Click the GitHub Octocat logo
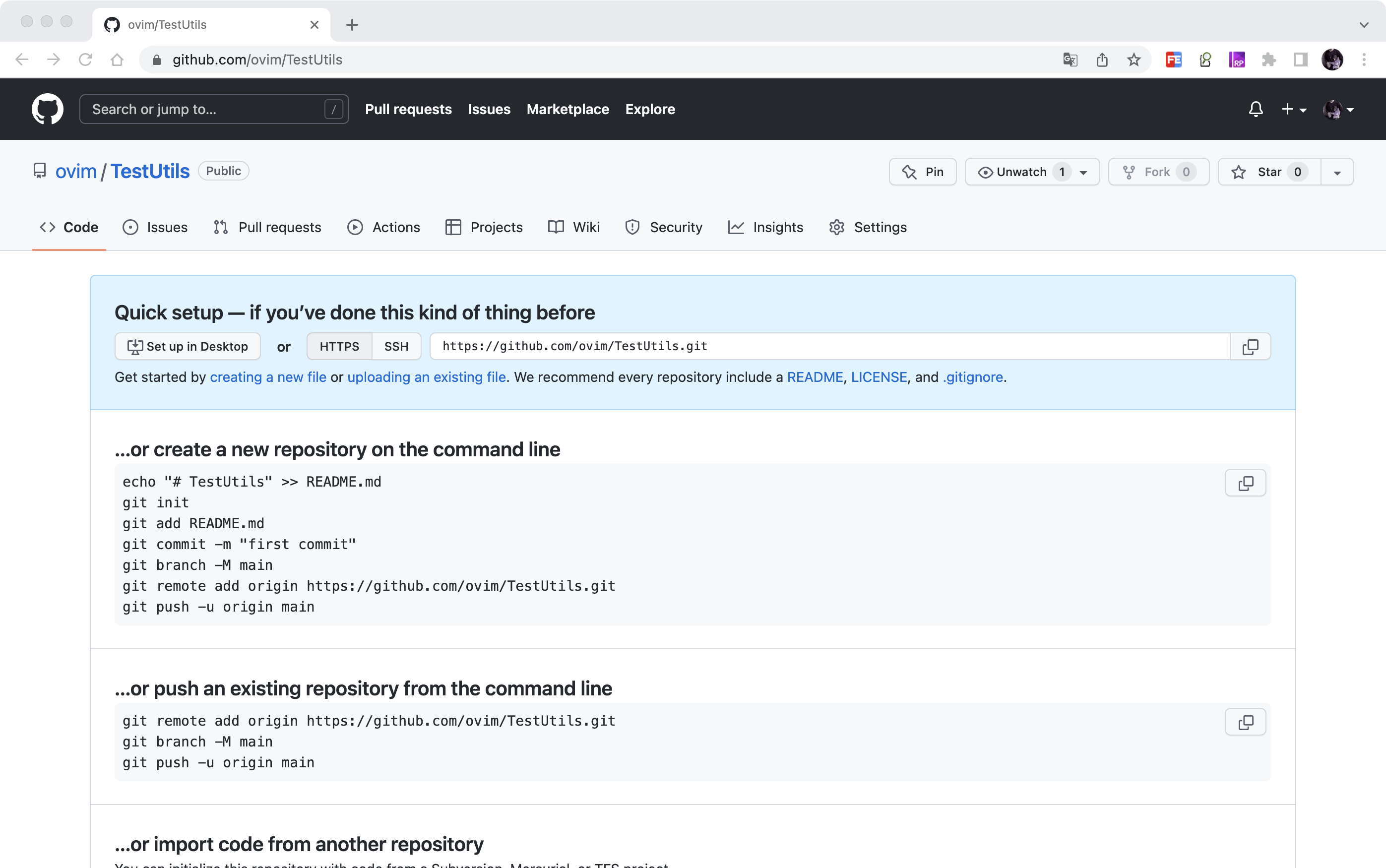The height and width of the screenshot is (868, 1386). pos(47,109)
